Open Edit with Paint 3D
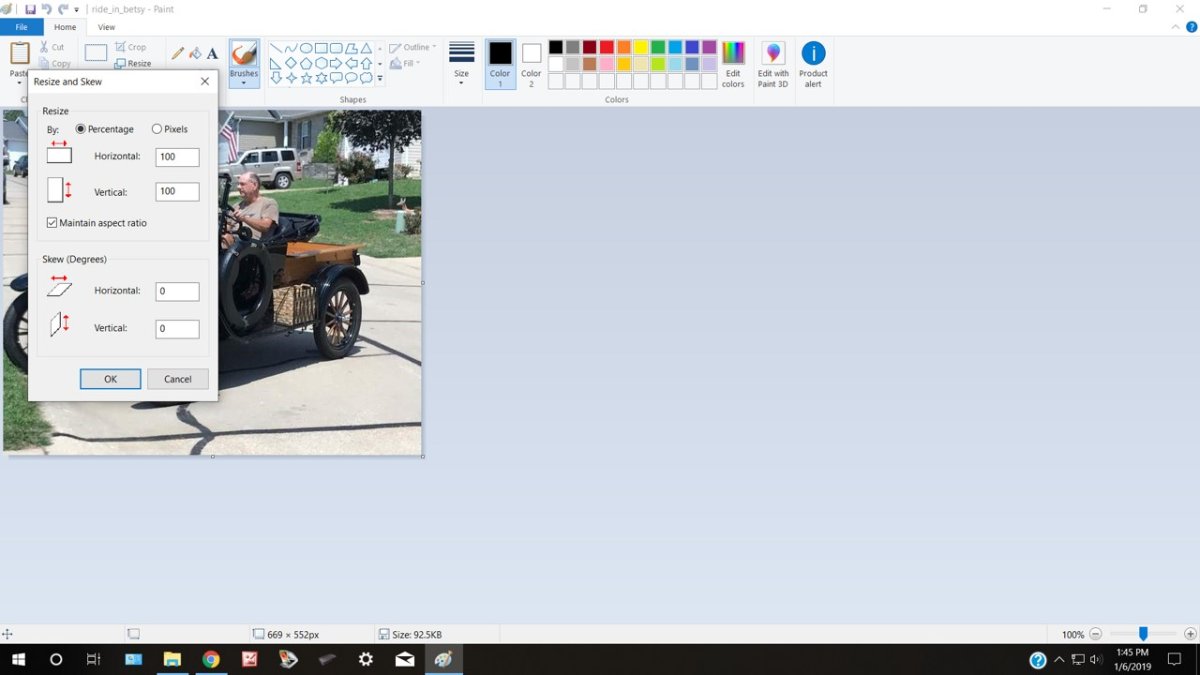Screen dimensions: 1200x675 tap(773, 64)
